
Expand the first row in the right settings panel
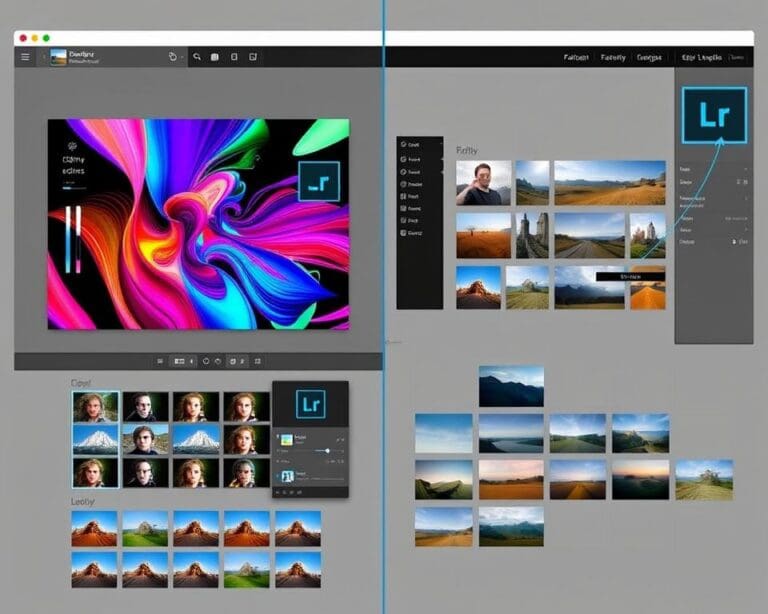[x=714, y=169]
